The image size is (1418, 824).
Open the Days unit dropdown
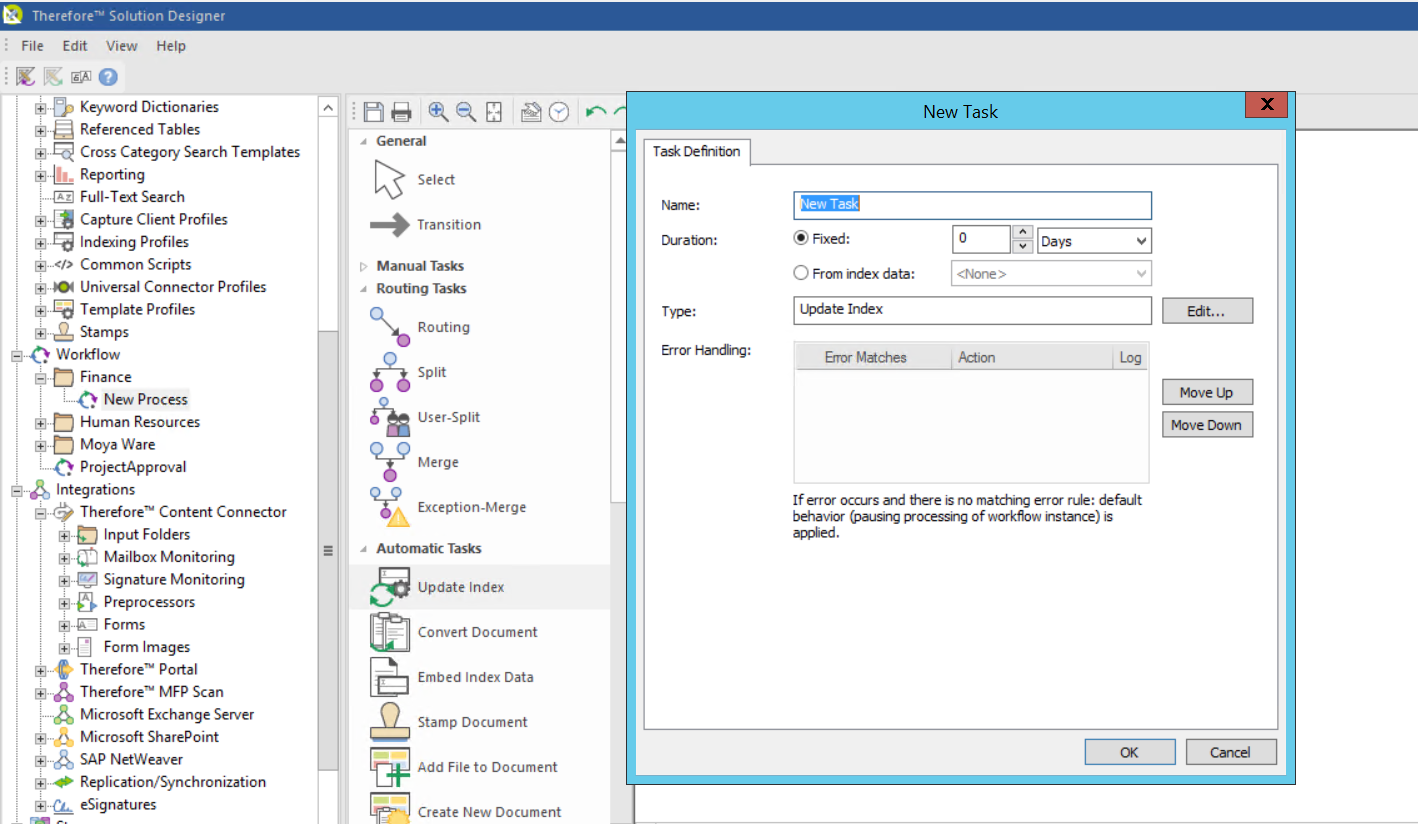tap(1141, 240)
